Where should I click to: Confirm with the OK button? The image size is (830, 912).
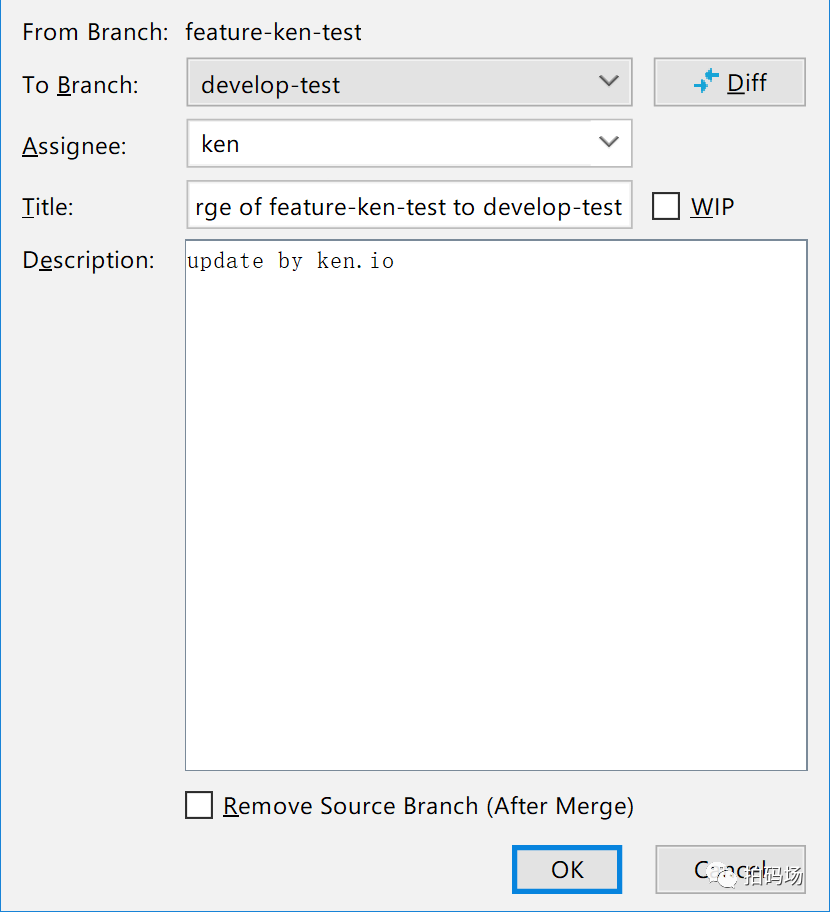(567, 870)
